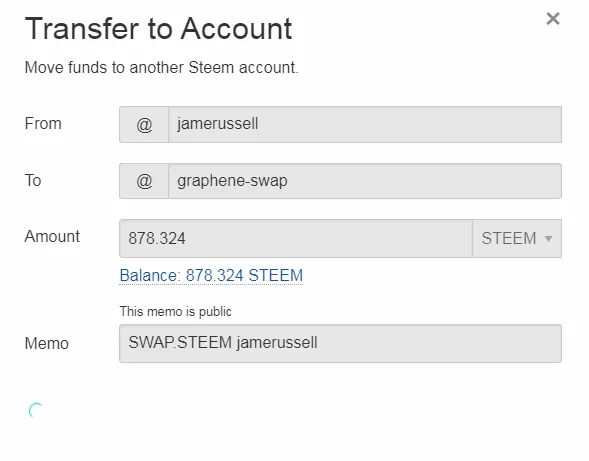
Task: Click the From label
Action: [43, 124]
